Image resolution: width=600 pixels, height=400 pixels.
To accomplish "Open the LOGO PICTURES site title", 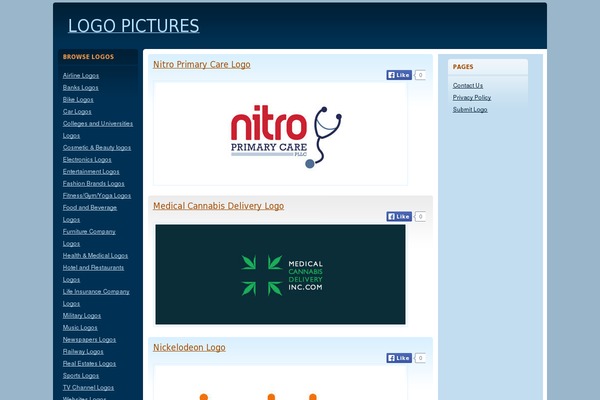I will coord(134,26).
